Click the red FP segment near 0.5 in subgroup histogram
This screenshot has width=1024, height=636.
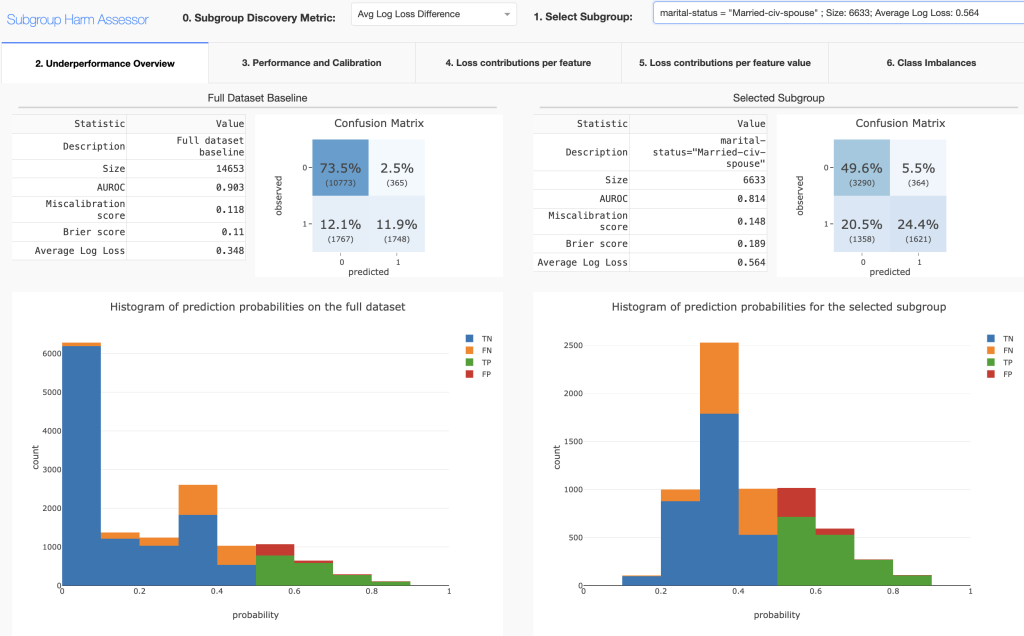point(796,502)
